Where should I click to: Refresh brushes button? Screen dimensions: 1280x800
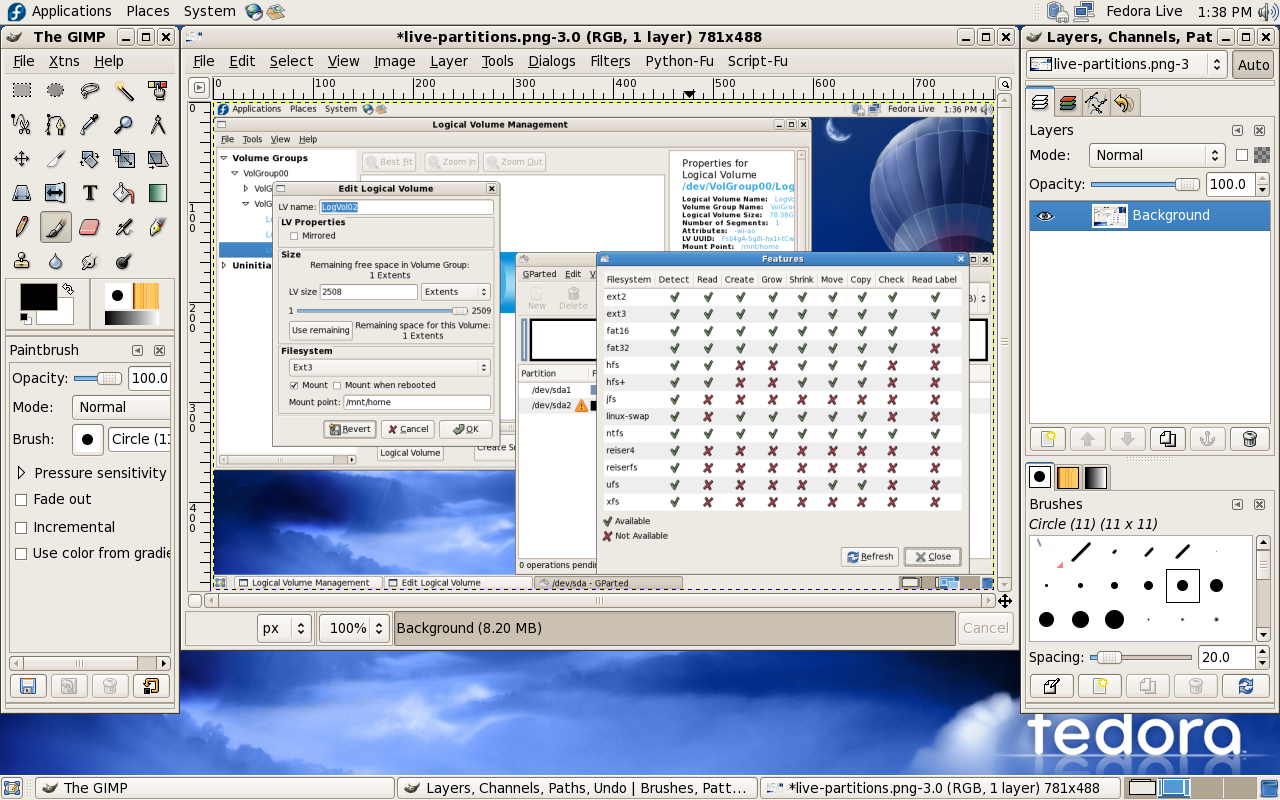click(1245, 686)
